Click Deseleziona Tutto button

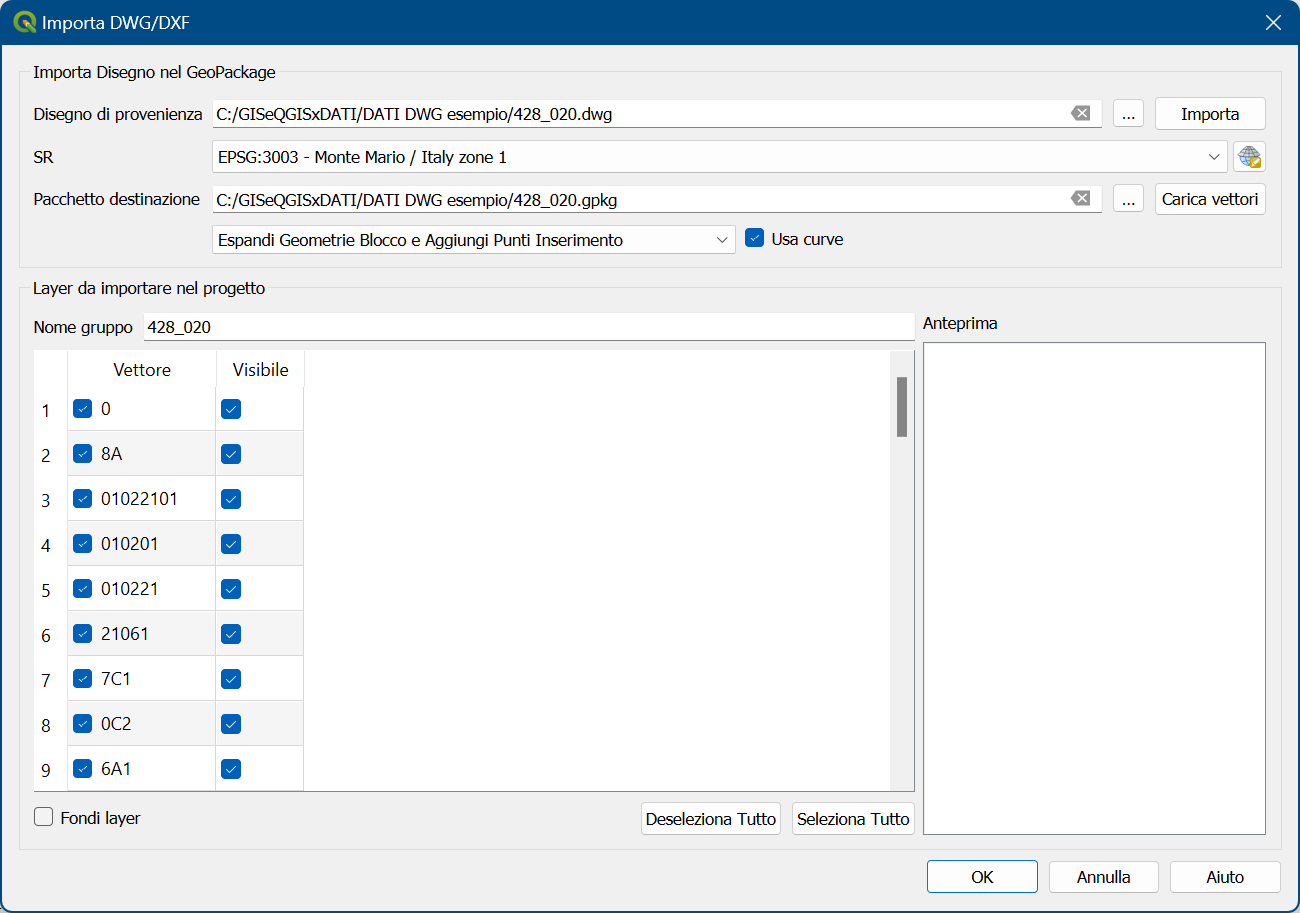tap(711, 819)
